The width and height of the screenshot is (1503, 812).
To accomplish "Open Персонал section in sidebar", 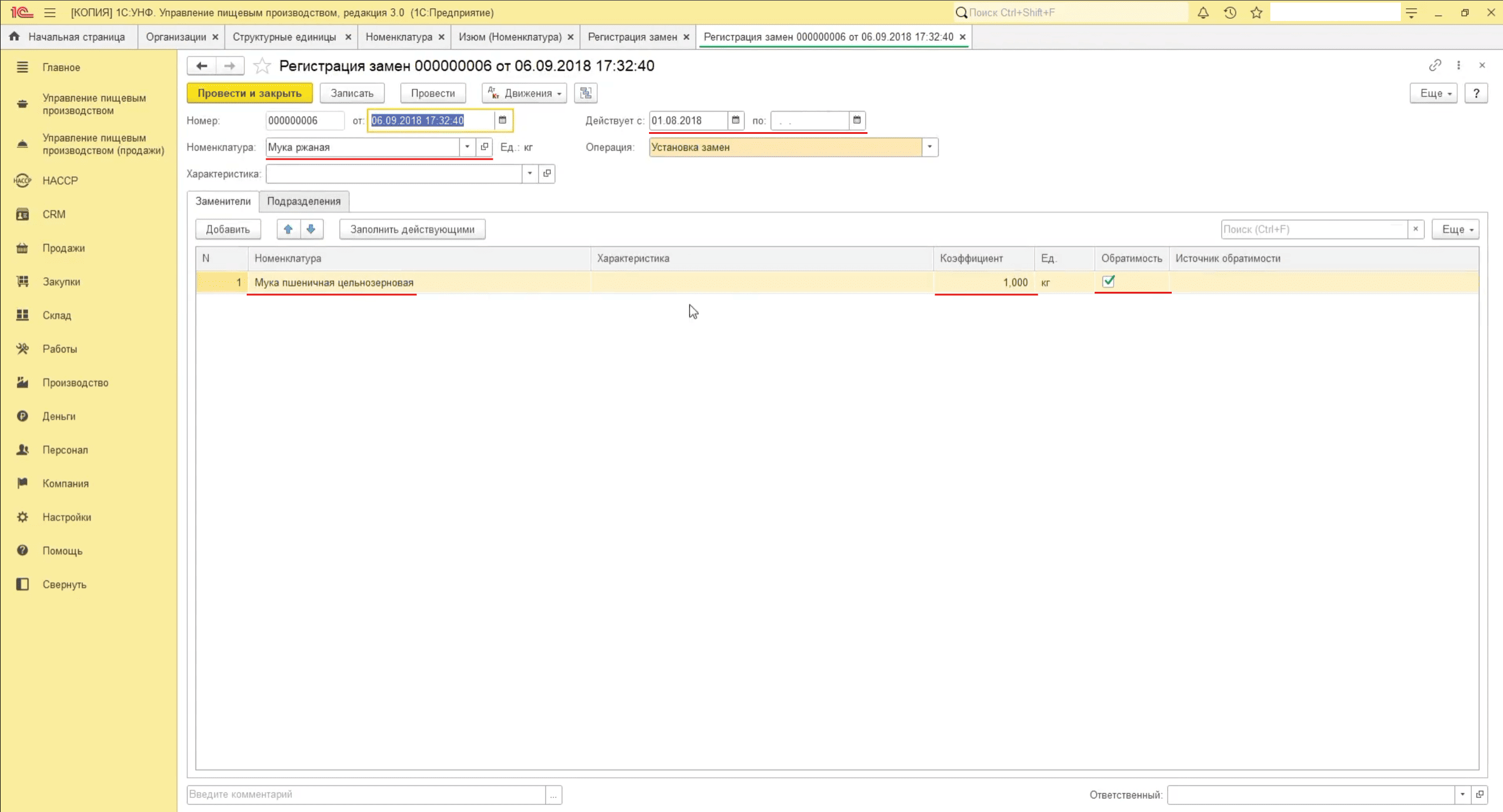I will point(65,450).
